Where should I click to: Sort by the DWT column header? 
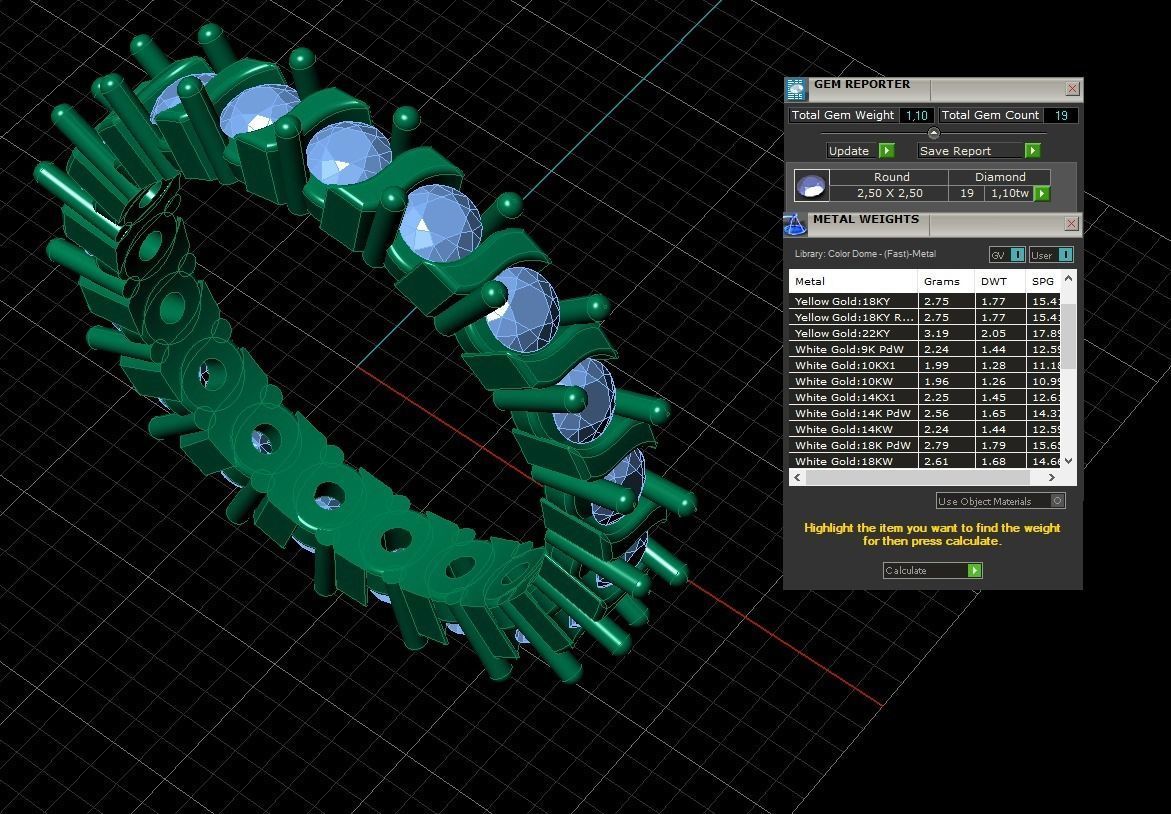pos(1001,282)
